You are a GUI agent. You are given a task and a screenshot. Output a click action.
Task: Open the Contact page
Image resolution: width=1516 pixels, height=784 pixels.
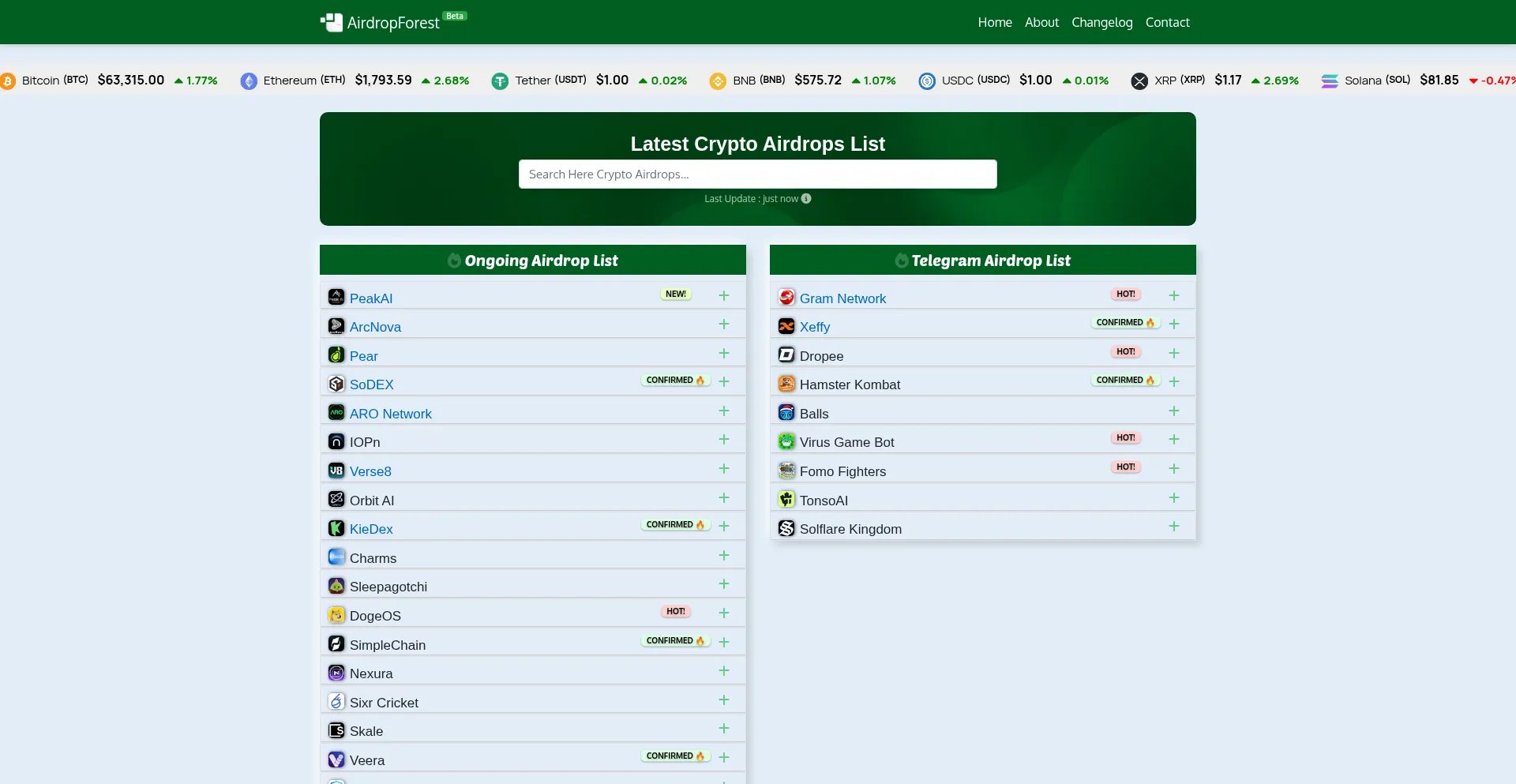1167,22
